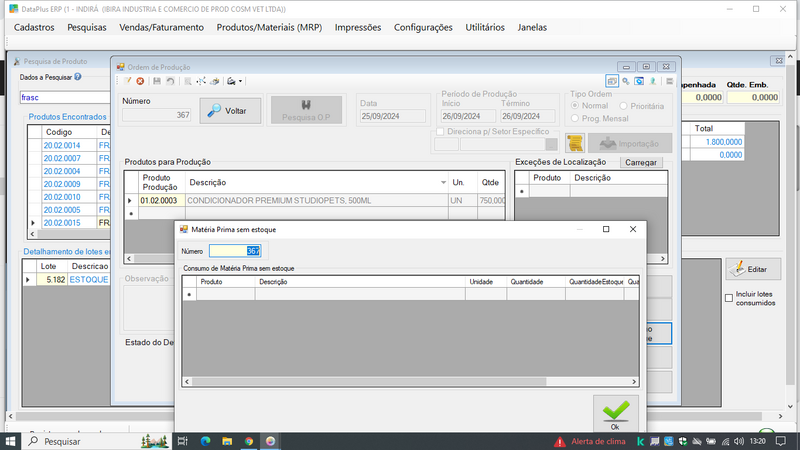The height and width of the screenshot is (450, 800).
Task: Click the CONDICIONADOR PREMIUM STUDIOPETS description cell
Action: coord(317,201)
